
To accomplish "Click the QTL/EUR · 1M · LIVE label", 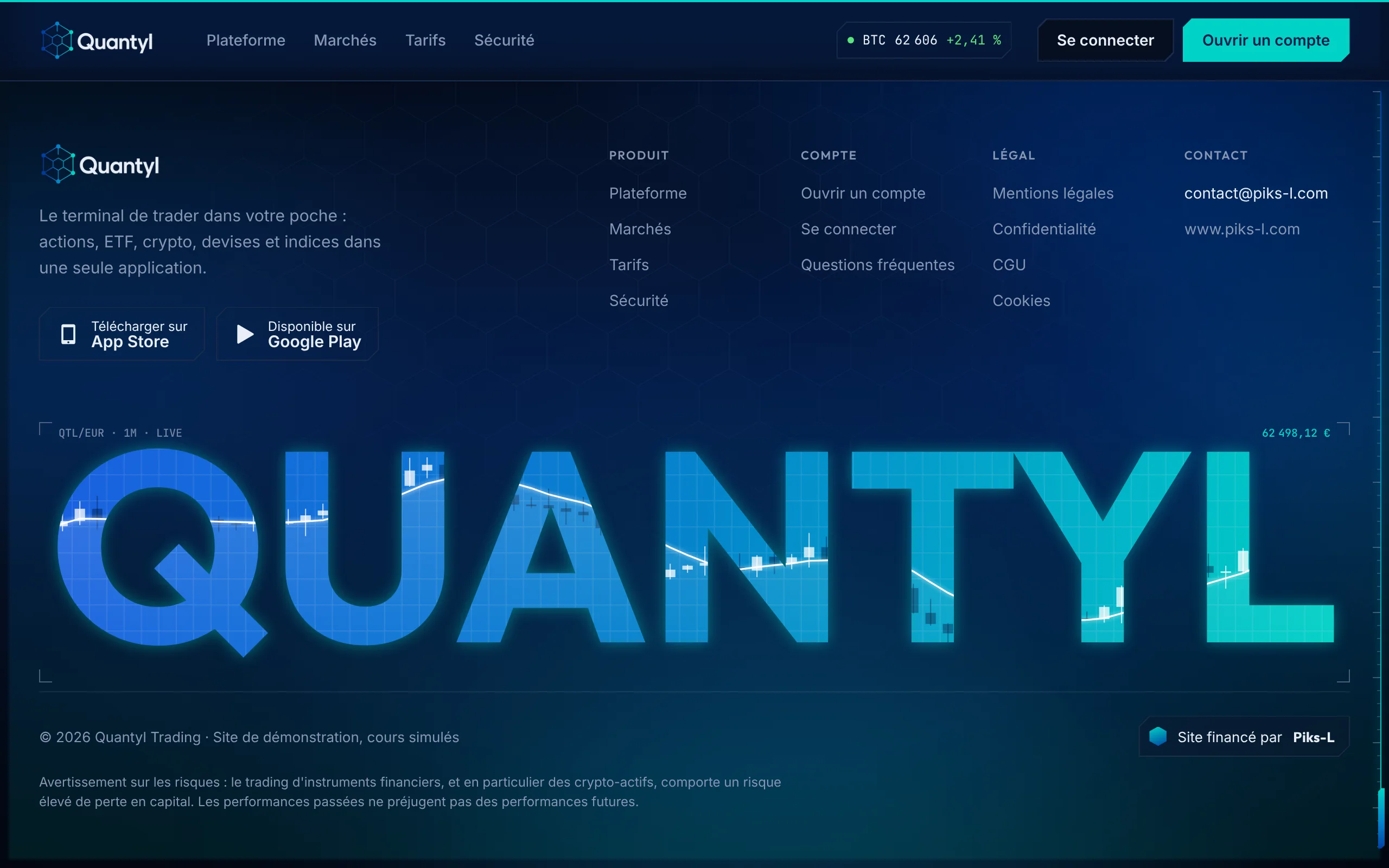I will [120, 433].
